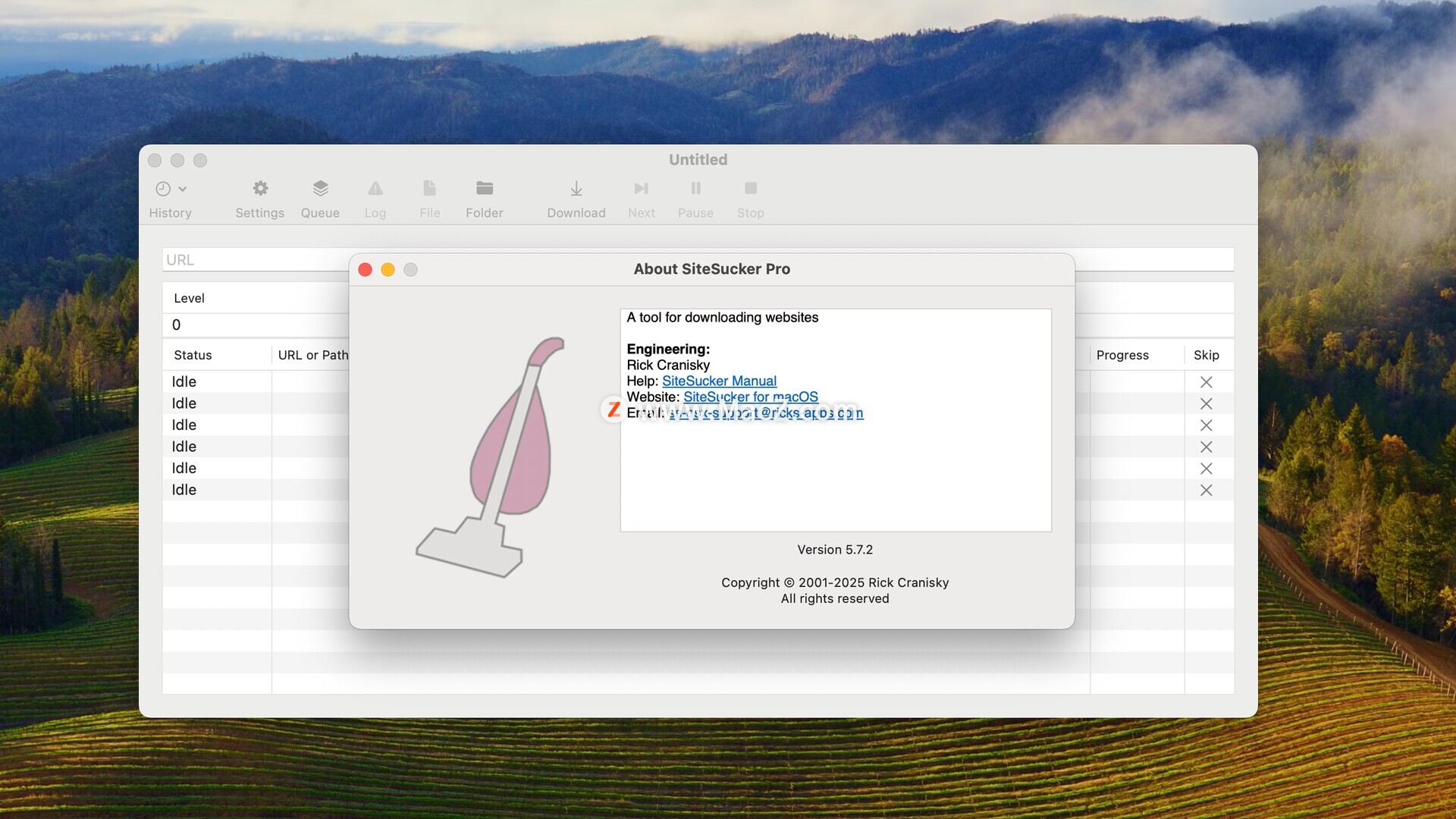The height and width of the screenshot is (819, 1456).
Task: Click the SiteSucker vacuum cleaner logo
Action: [491, 457]
